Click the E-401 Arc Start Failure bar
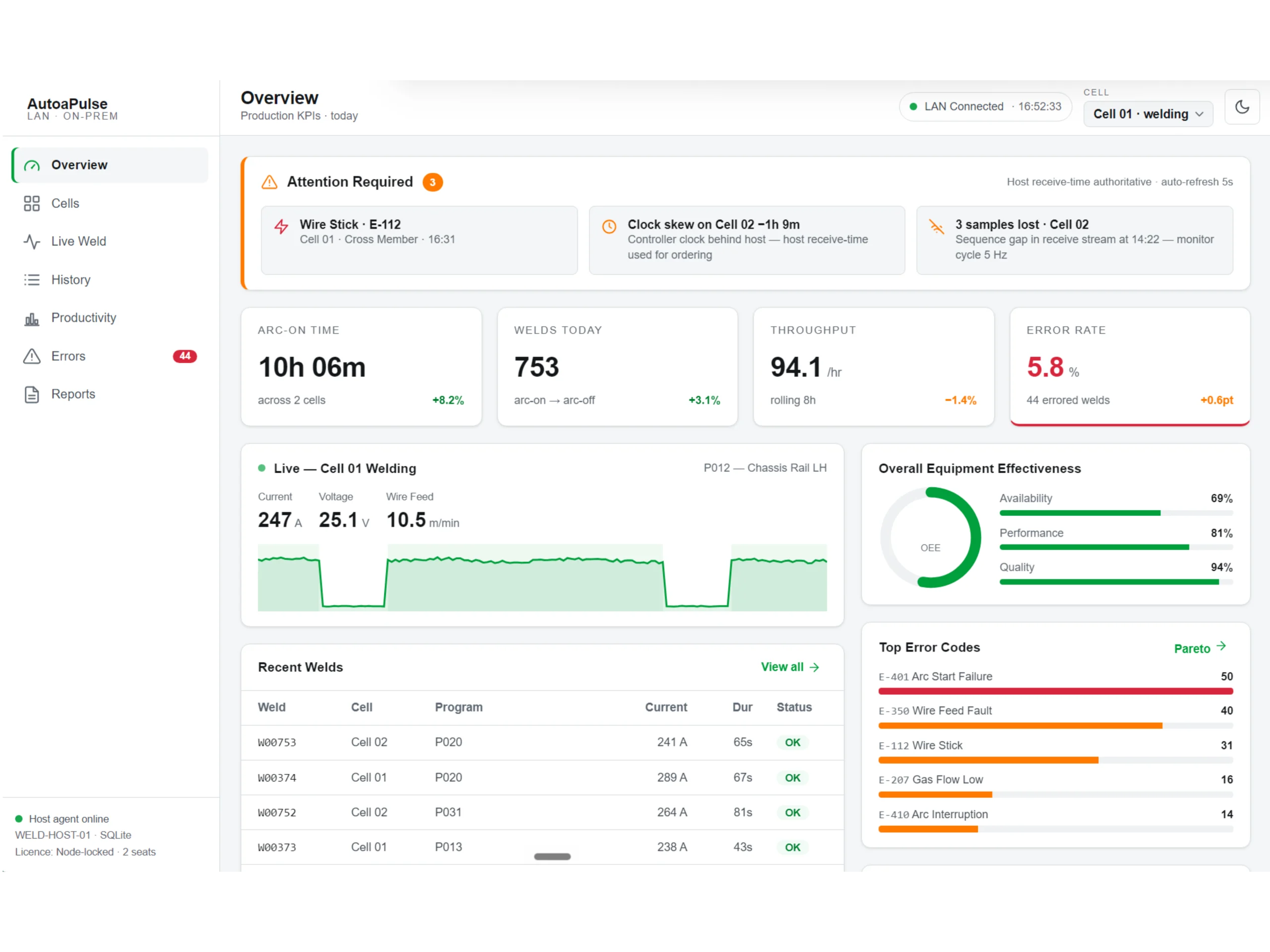Image resolution: width=1270 pixels, height=952 pixels. click(x=1055, y=691)
